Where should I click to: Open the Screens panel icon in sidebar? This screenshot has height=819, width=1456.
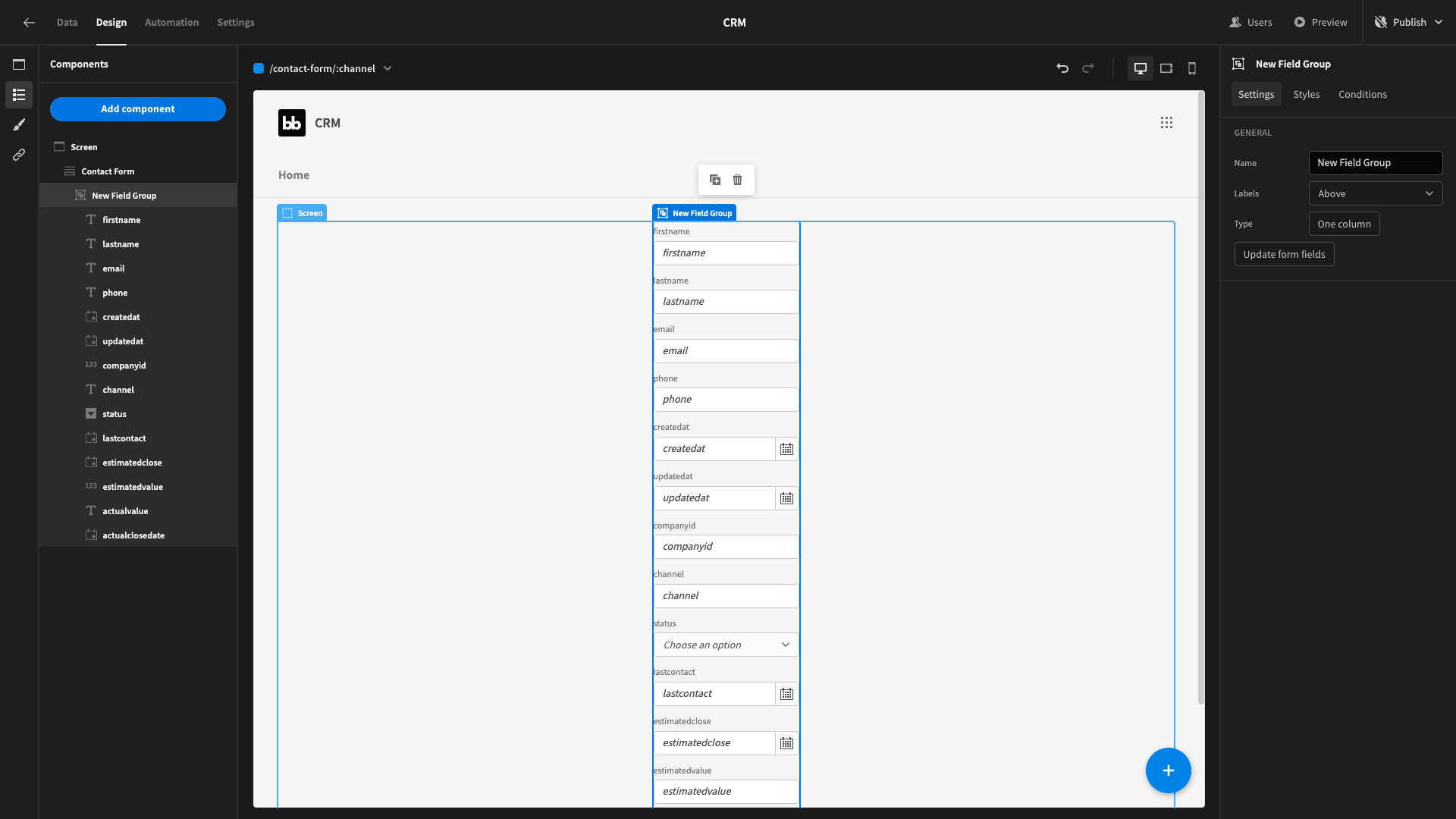(19, 64)
